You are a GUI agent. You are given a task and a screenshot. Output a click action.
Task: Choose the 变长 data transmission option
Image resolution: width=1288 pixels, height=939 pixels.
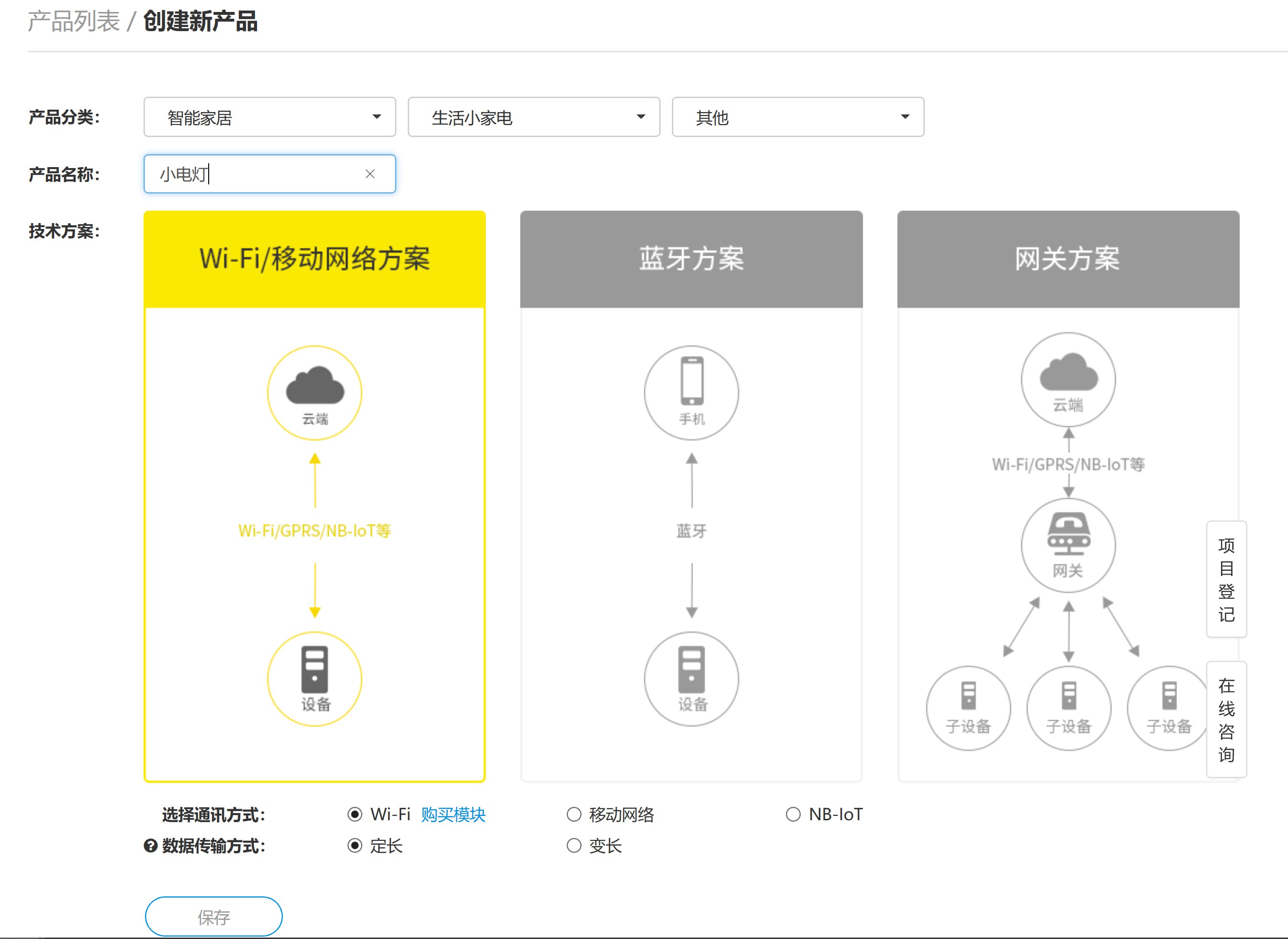click(x=574, y=846)
